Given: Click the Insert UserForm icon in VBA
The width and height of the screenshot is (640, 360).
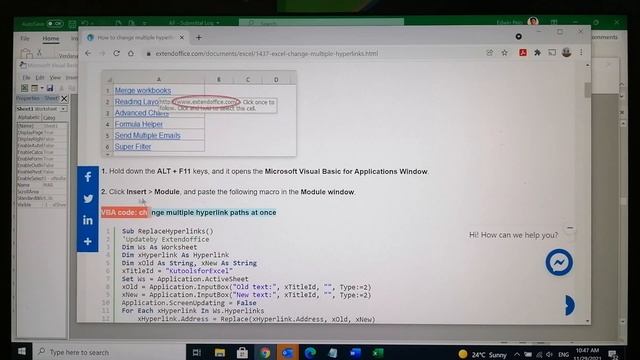Looking at the screenshot, I should coord(34,88).
